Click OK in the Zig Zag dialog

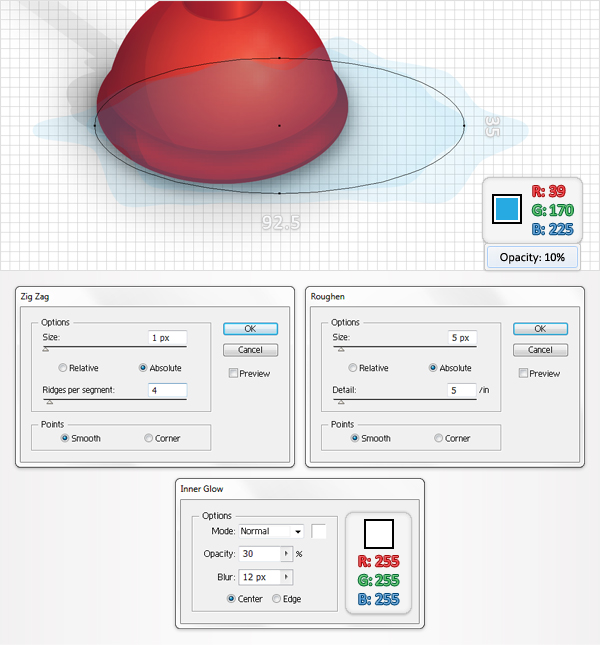click(x=250, y=329)
